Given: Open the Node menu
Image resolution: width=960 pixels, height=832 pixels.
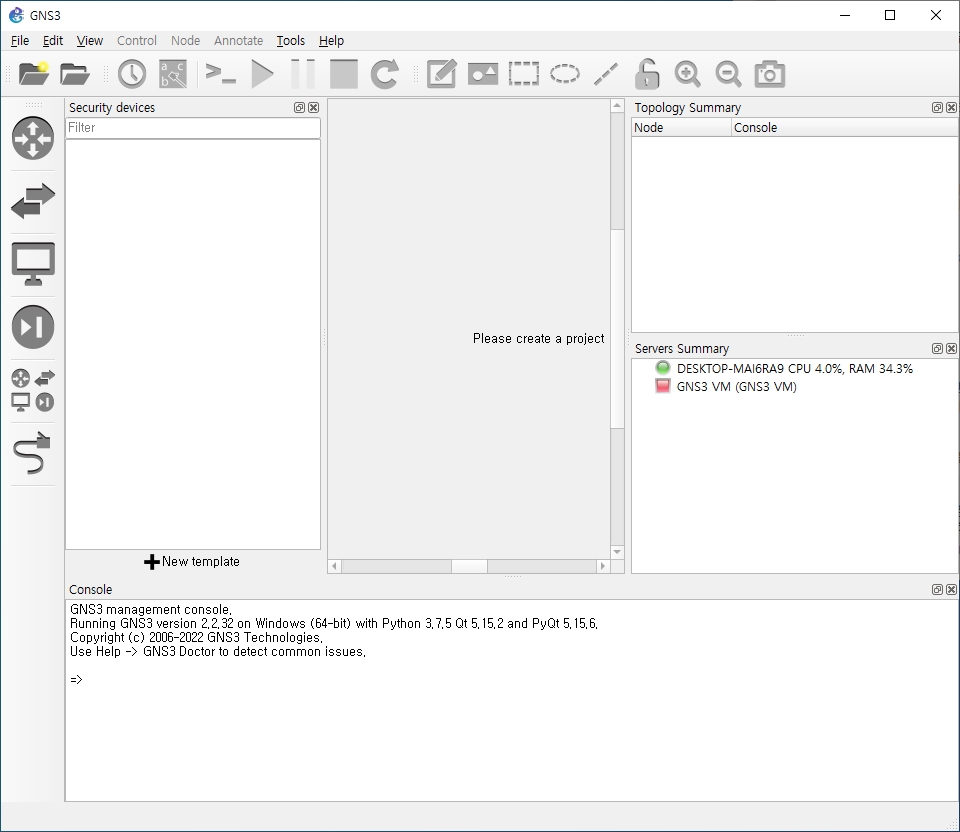Looking at the screenshot, I should 186,40.
